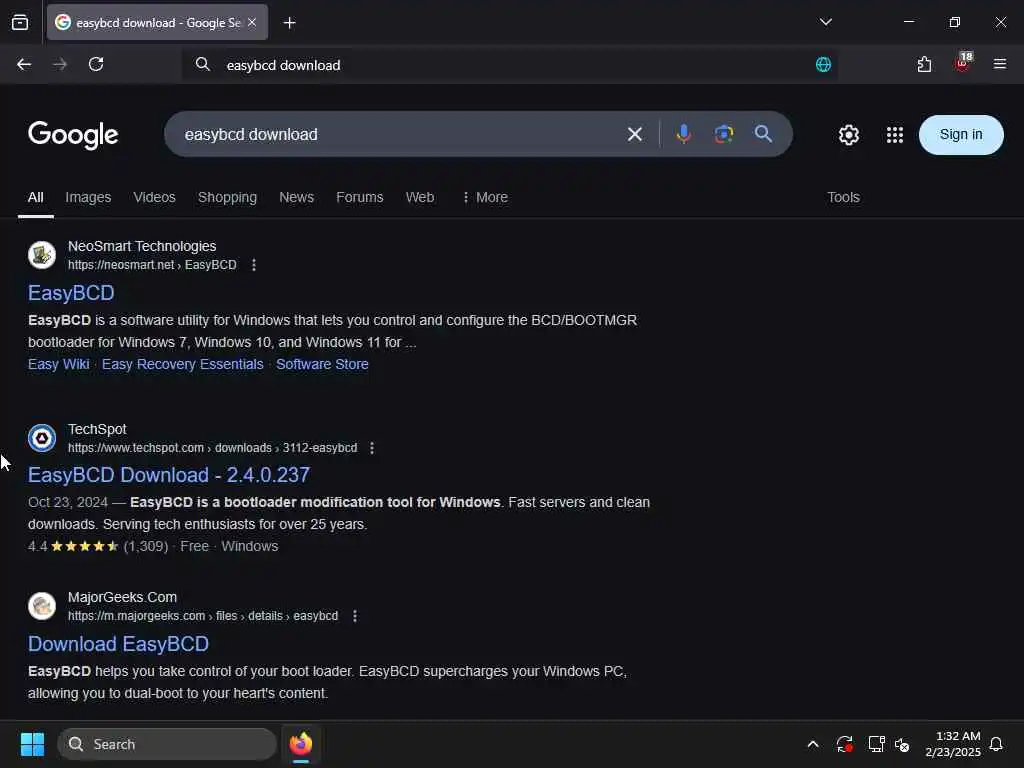Open the Download EasyBCD link
Screen dimensions: 1024x768
[x=118, y=644]
